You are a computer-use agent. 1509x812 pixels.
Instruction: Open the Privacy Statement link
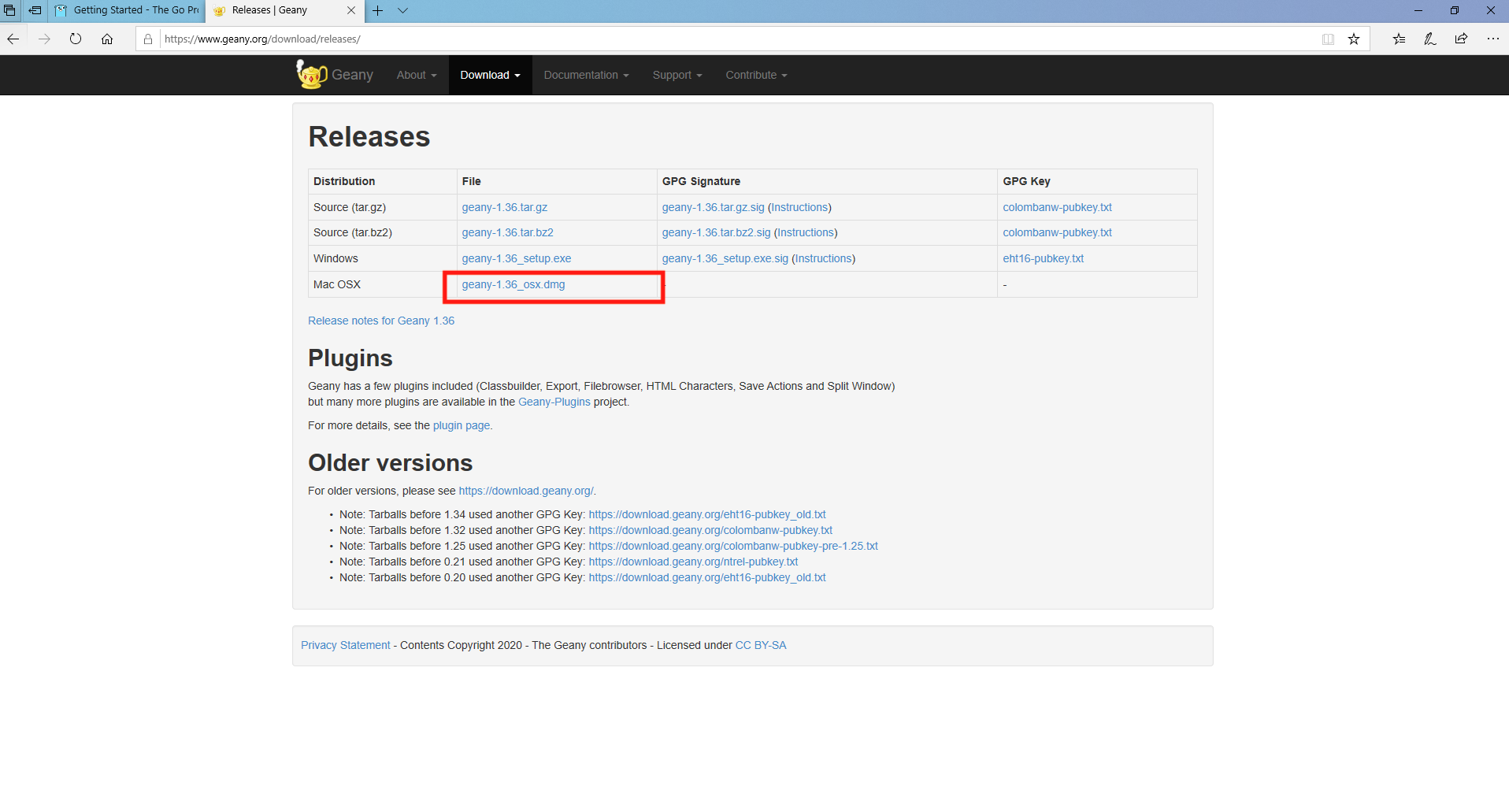click(x=345, y=645)
